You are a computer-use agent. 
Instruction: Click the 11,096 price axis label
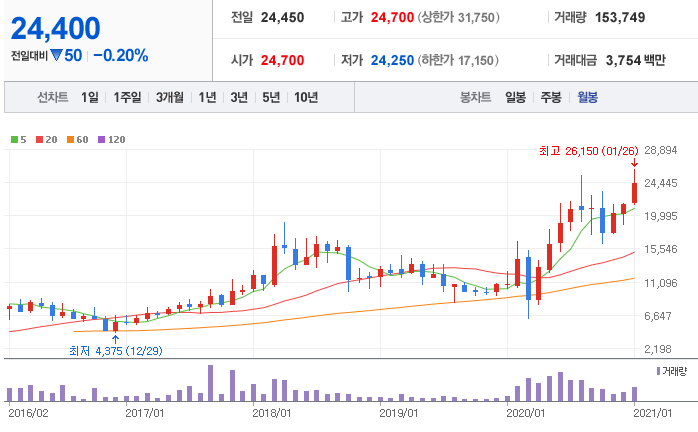point(661,283)
